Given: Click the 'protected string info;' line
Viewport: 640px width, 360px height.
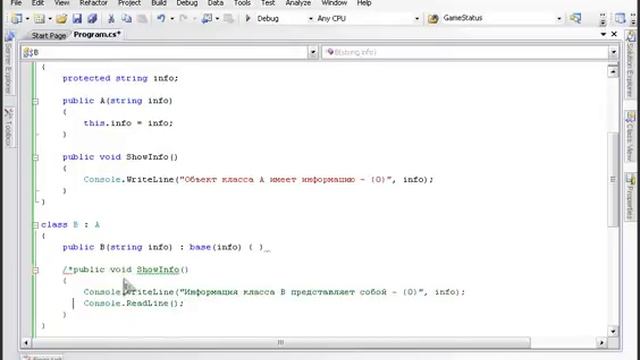Looking at the screenshot, I should pos(120,78).
